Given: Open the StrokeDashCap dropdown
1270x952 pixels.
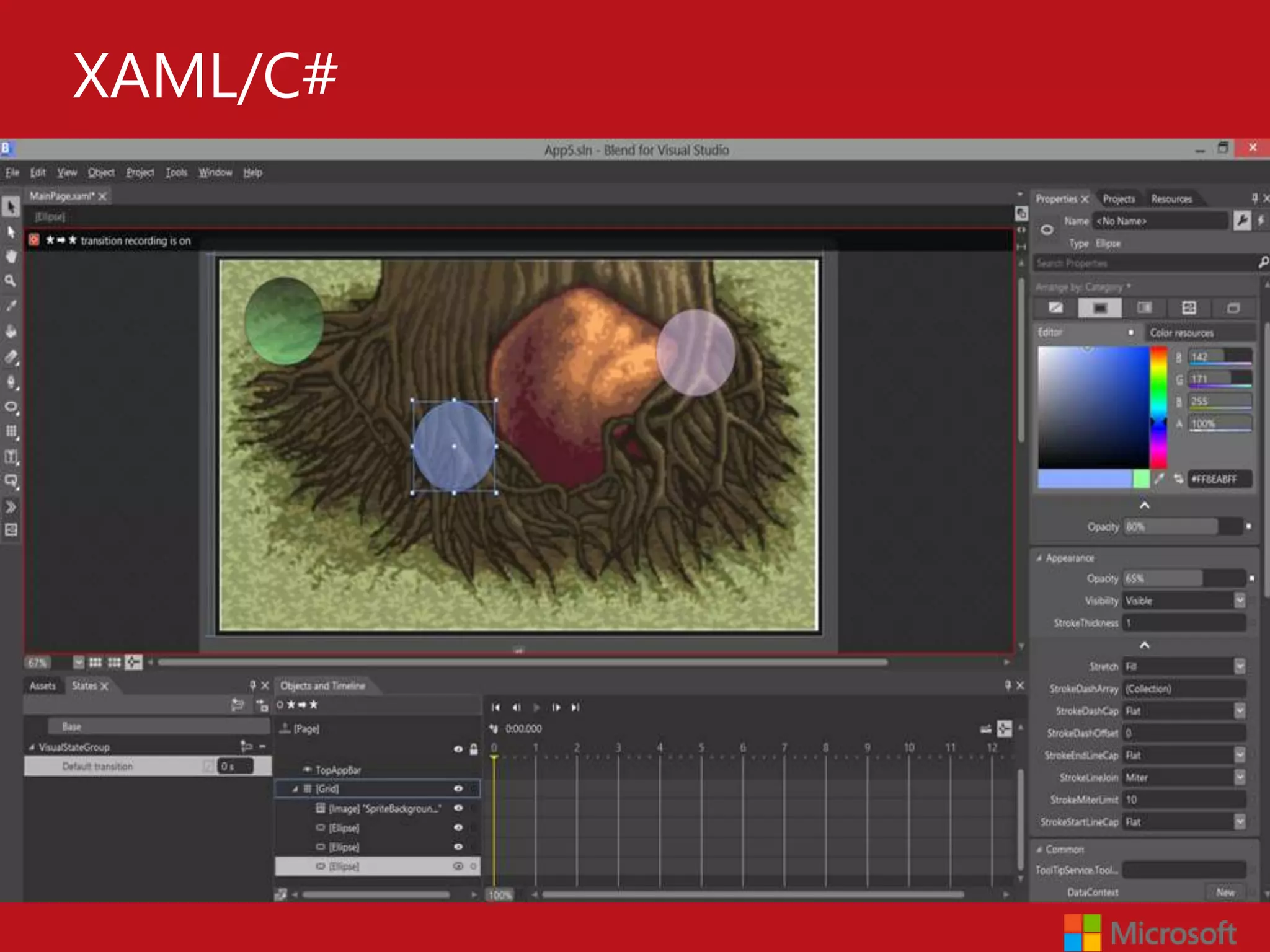Looking at the screenshot, I should tap(1240, 711).
